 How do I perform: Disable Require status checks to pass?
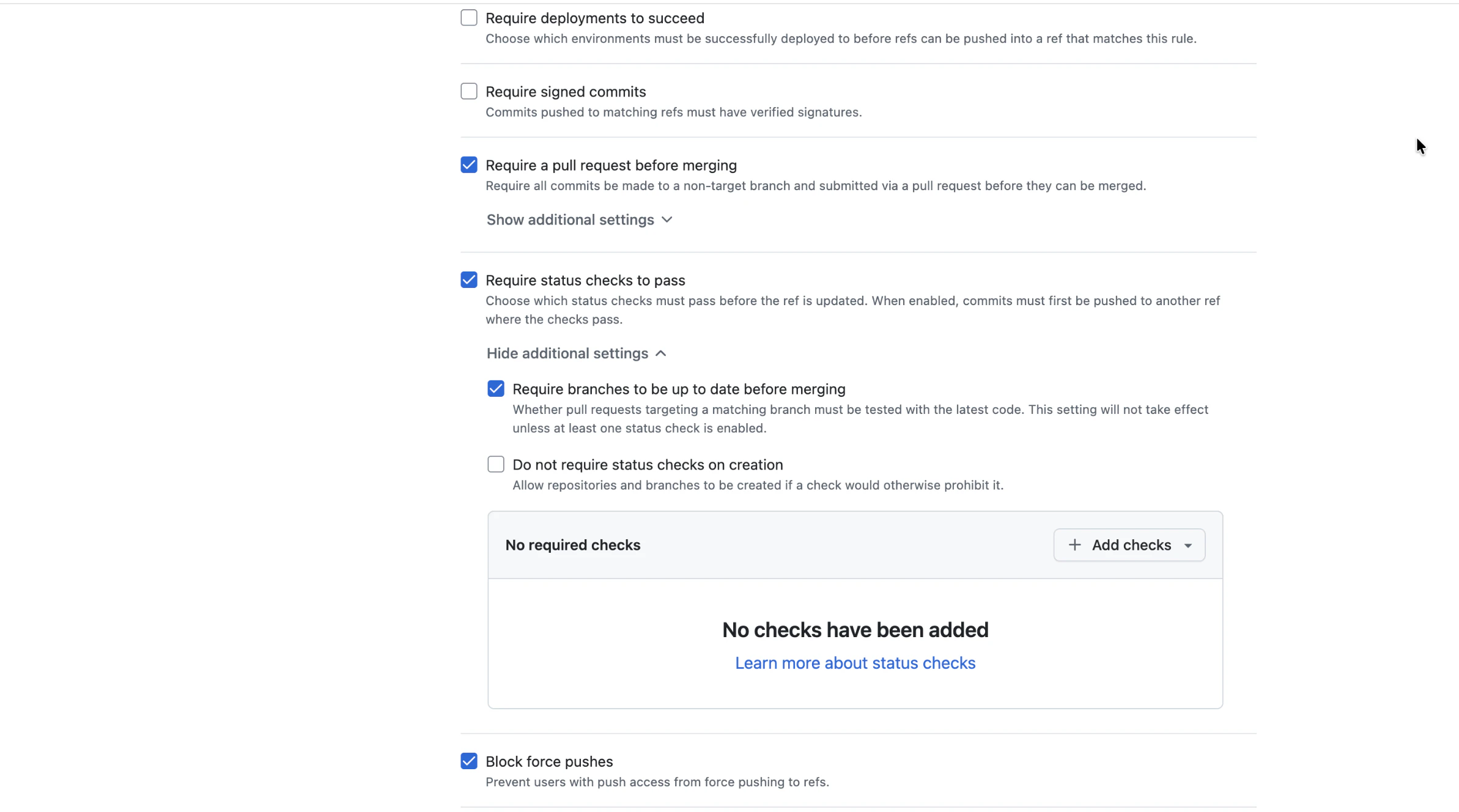point(468,280)
